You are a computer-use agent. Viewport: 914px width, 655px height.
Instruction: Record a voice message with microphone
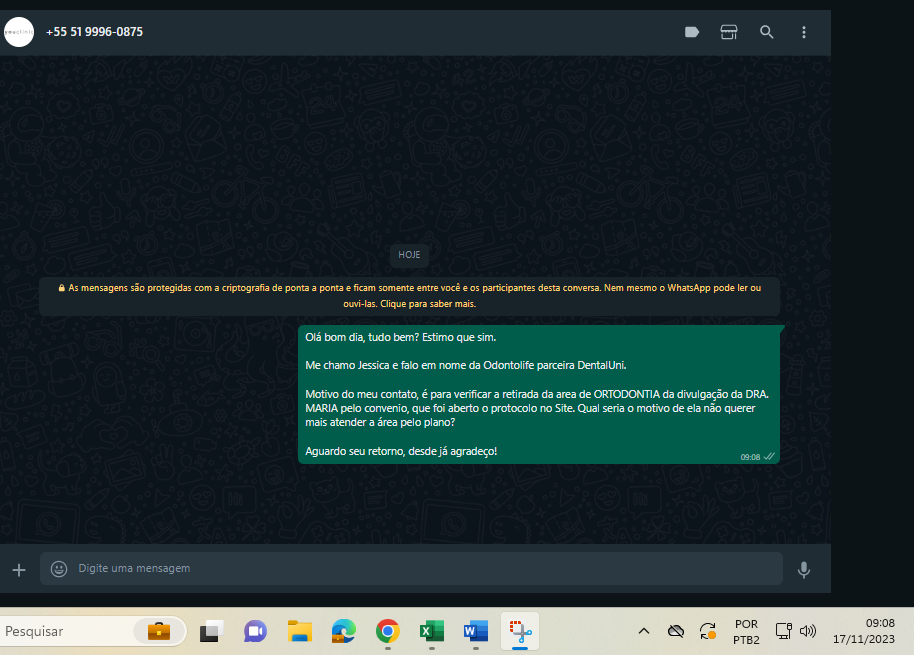803,569
